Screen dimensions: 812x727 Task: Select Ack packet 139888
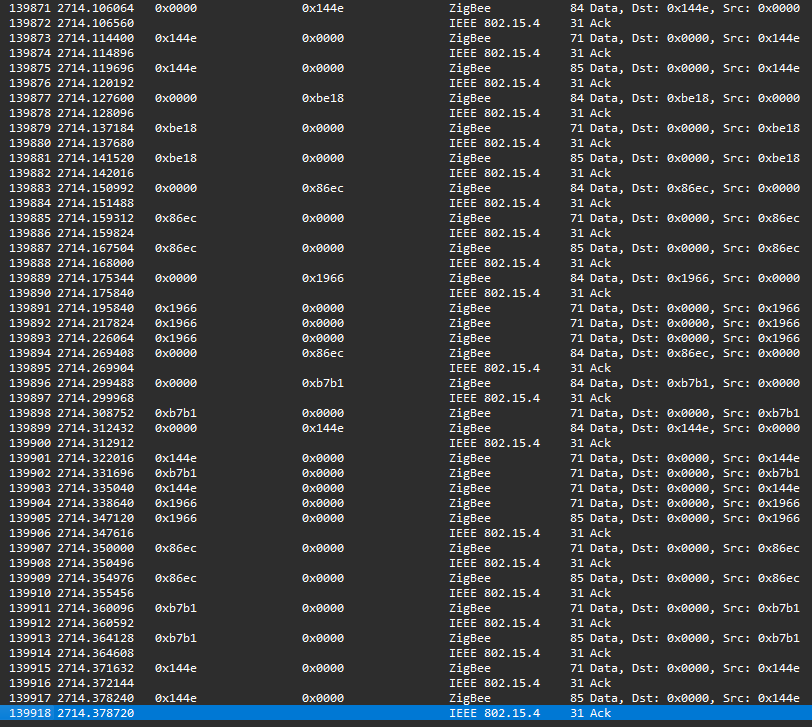[406, 264]
